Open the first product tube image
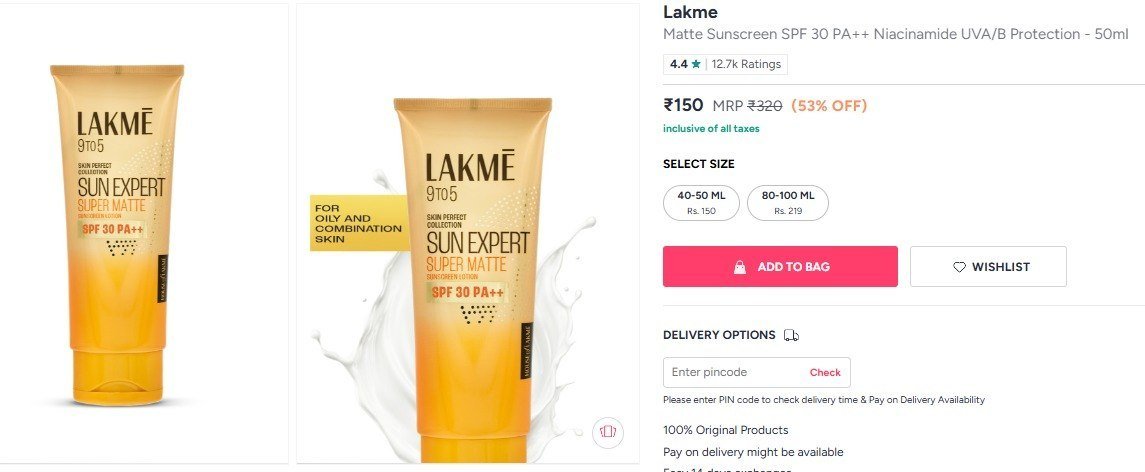 144,234
